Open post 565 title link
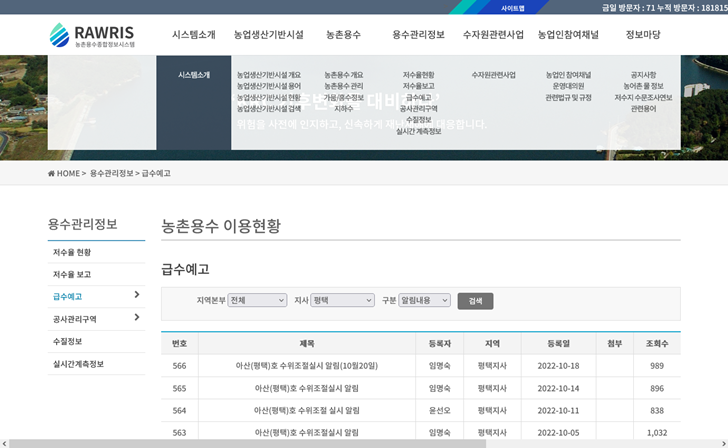 coord(307,388)
